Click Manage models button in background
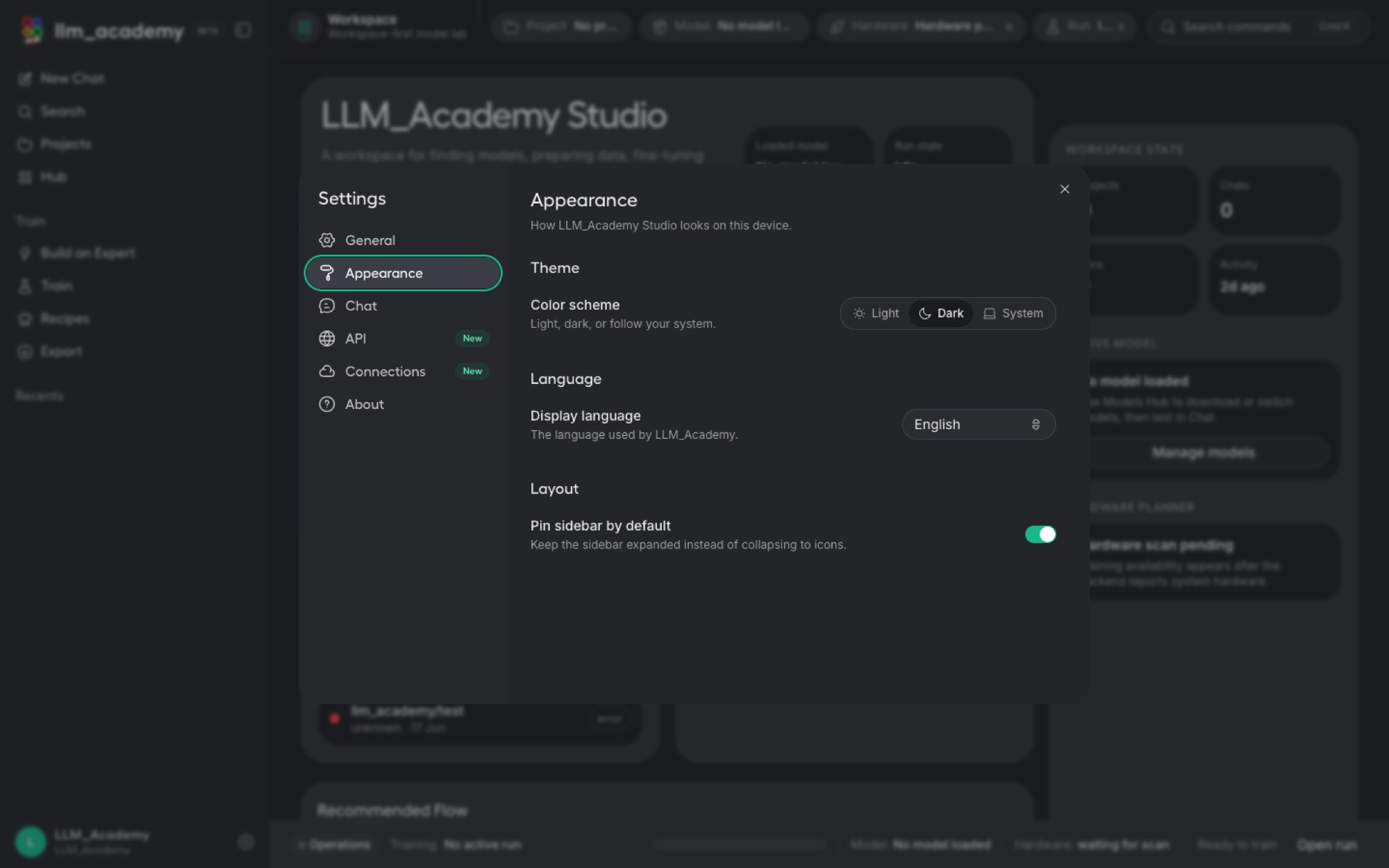This screenshot has height=868, width=1389. (1203, 453)
